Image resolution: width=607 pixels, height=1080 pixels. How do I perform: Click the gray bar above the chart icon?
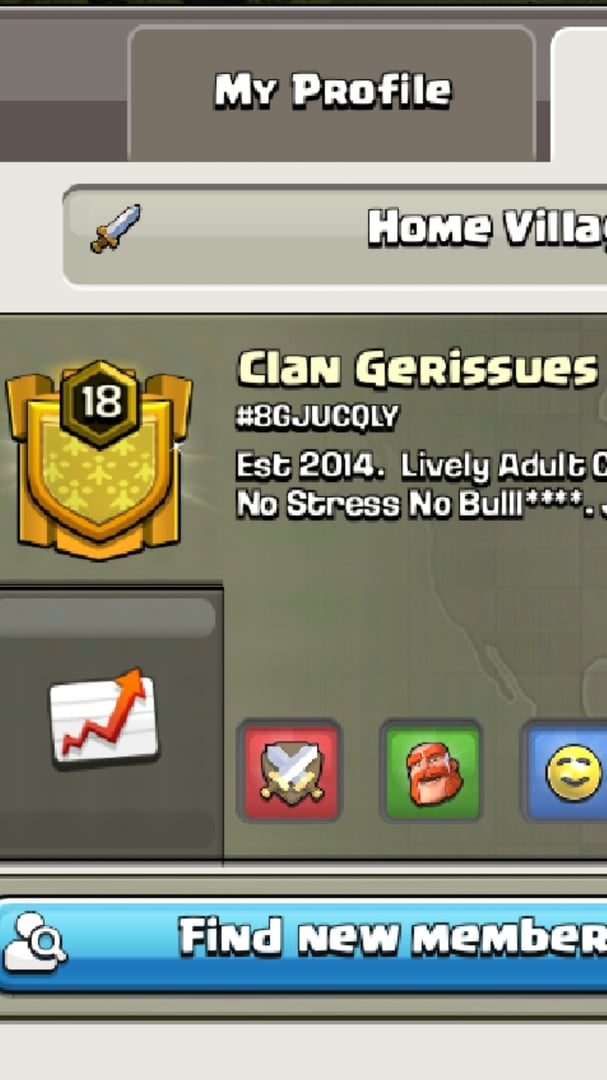pos(107,617)
